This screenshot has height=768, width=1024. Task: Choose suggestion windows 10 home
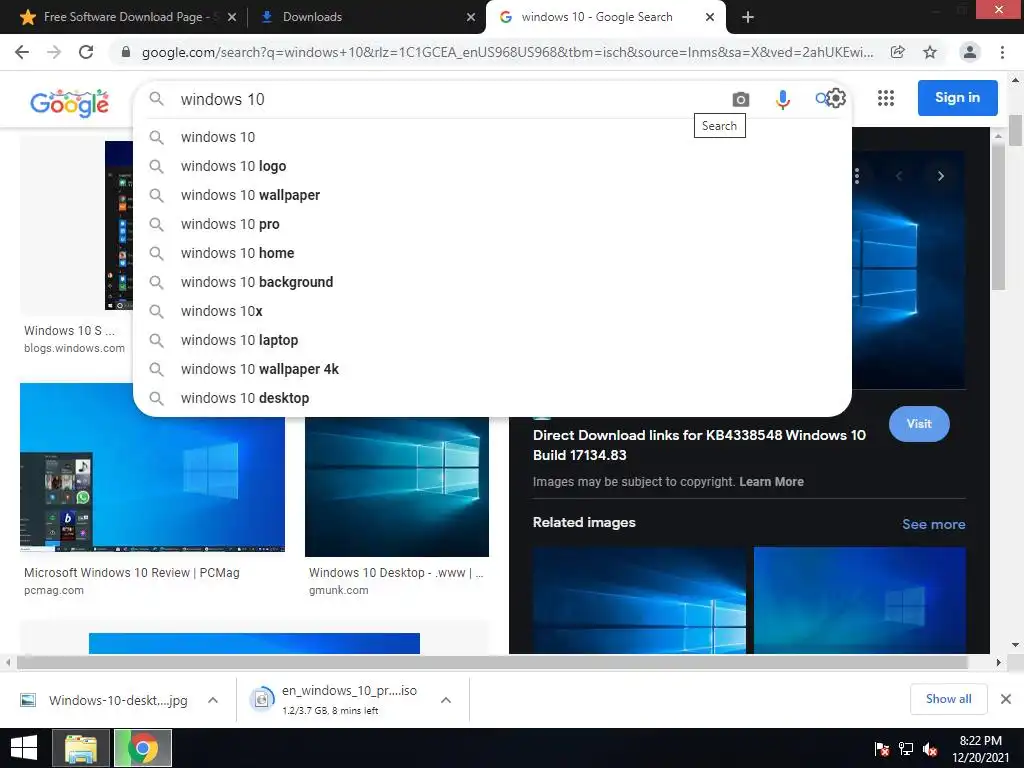pos(492,253)
